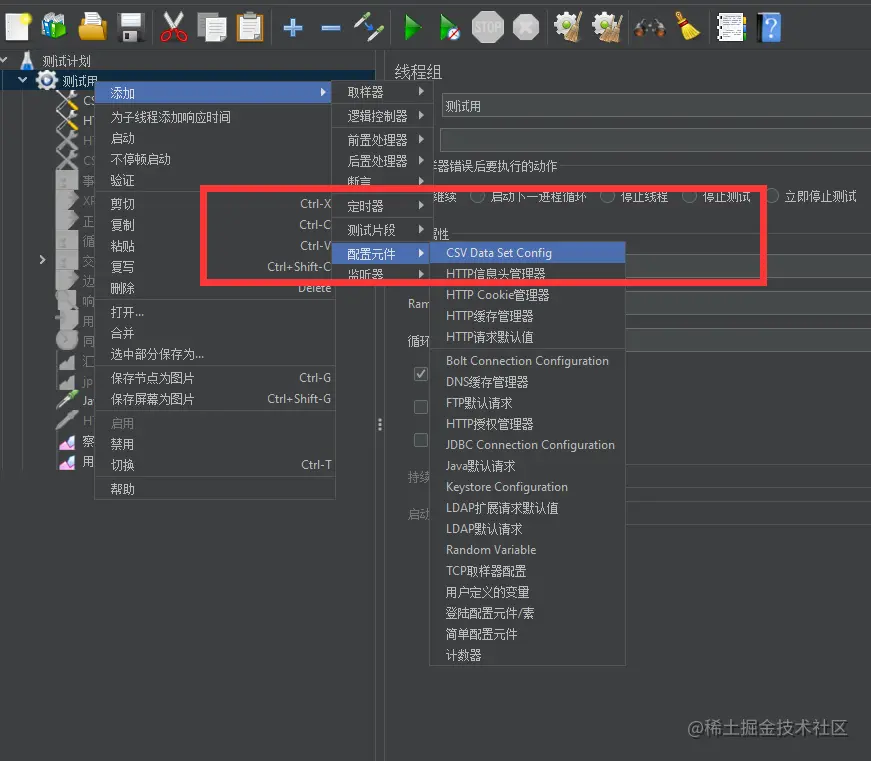871x761 pixels.
Task: Click 删除 in context menu
Action: [214, 288]
